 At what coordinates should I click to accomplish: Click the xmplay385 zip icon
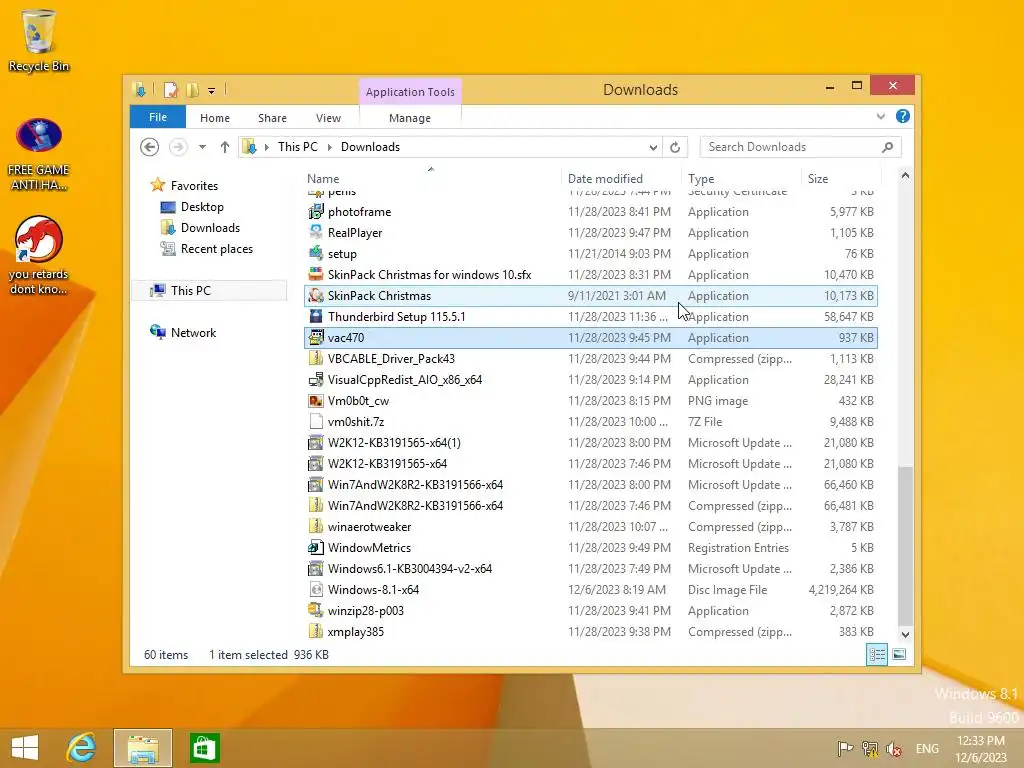[x=315, y=632]
